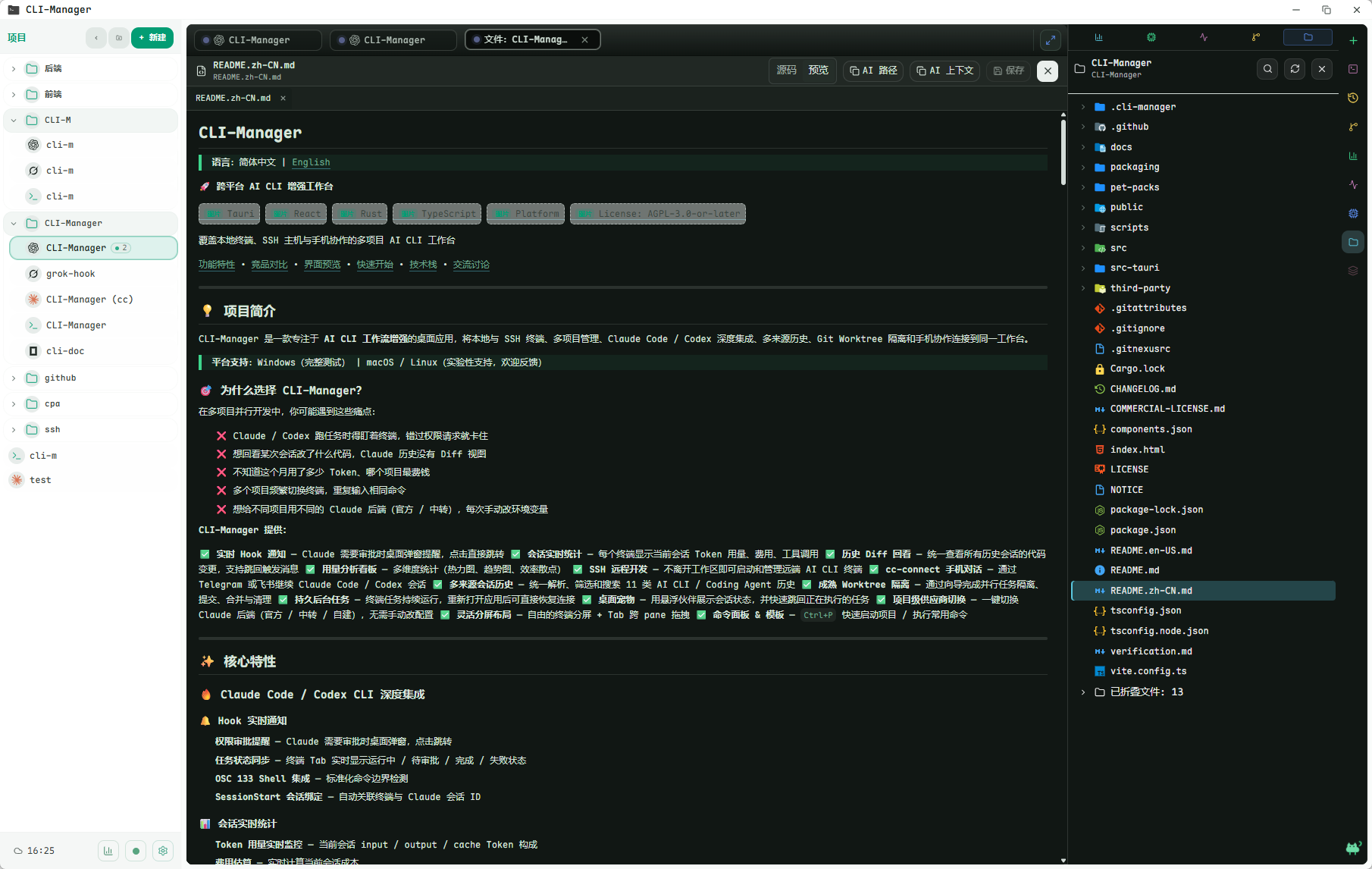Open the pink activity pulse tab
This screenshot has height=869, width=1372.
click(x=1204, y=37)
